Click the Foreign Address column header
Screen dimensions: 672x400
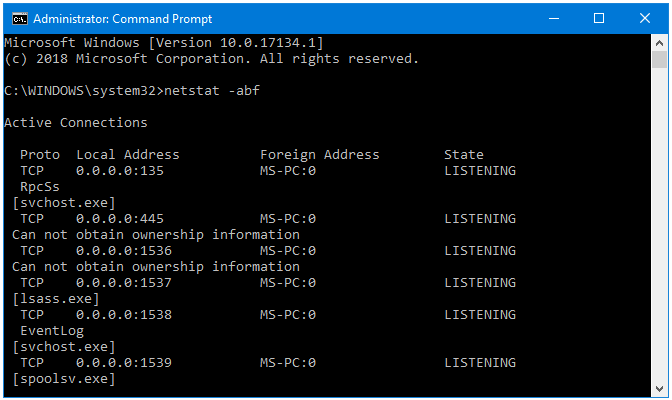pos(320,154)
